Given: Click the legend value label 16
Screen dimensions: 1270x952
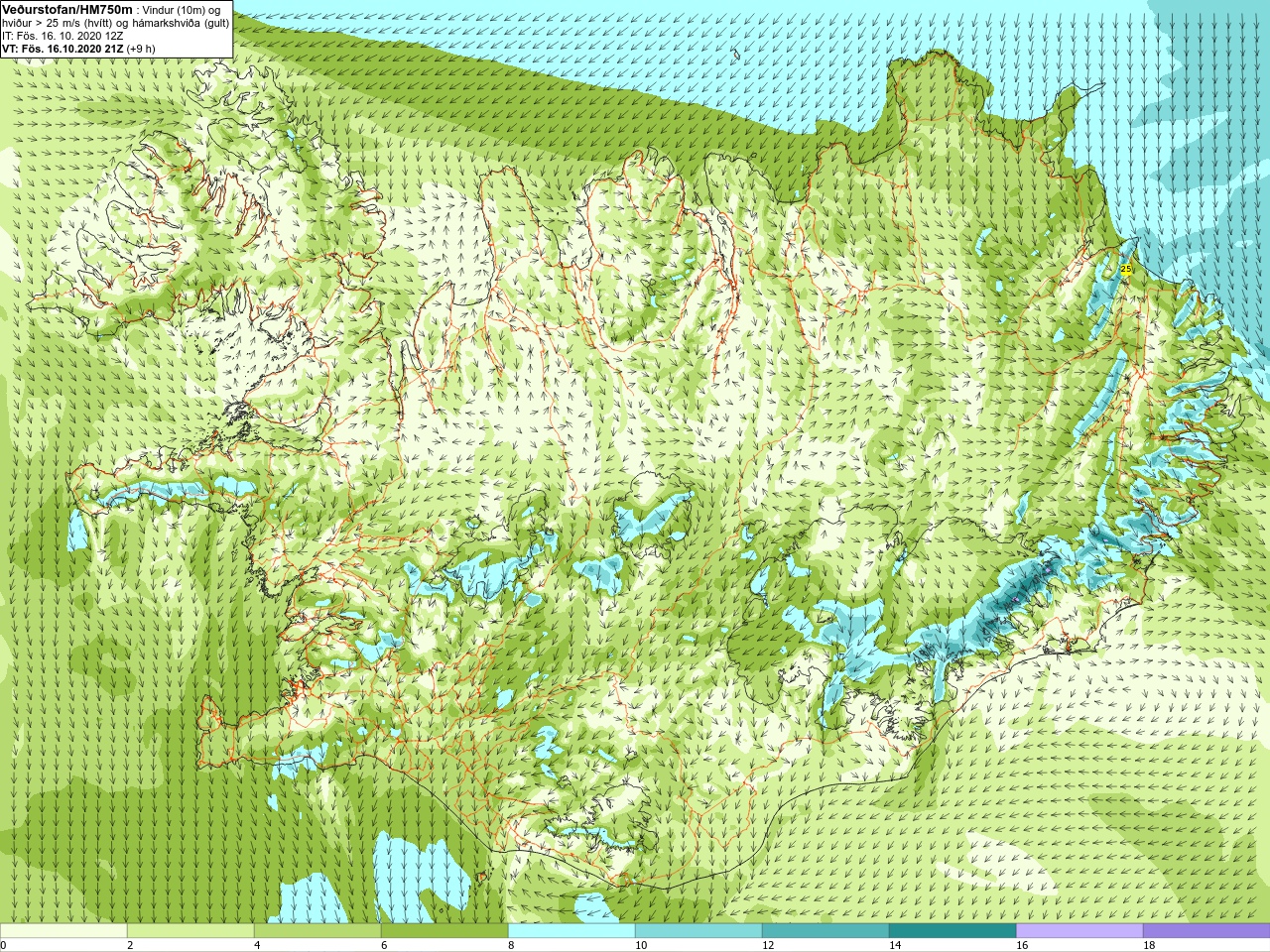Looking at the screenshot, I should click(1022, 945).
